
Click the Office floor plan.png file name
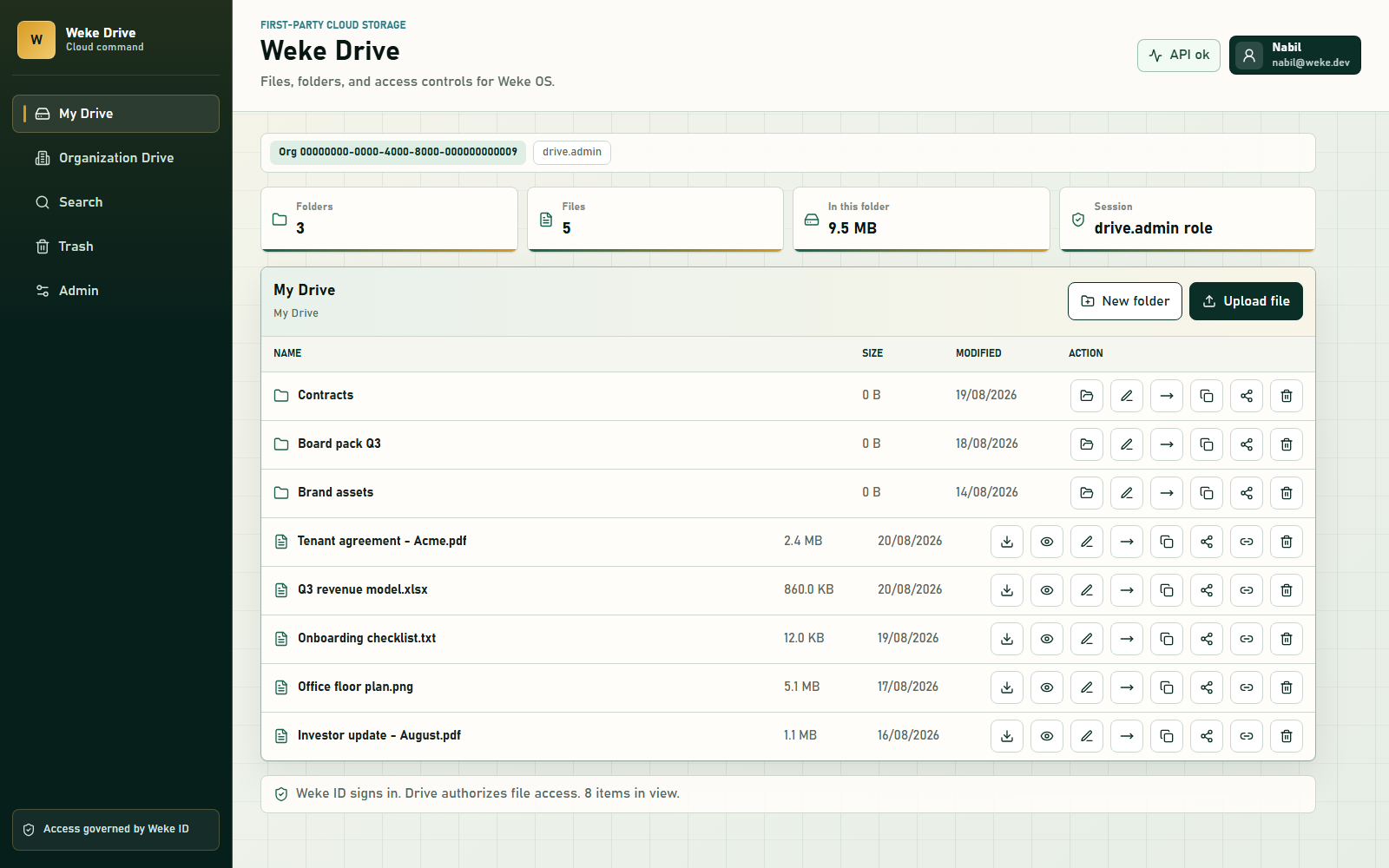point(355,687)
